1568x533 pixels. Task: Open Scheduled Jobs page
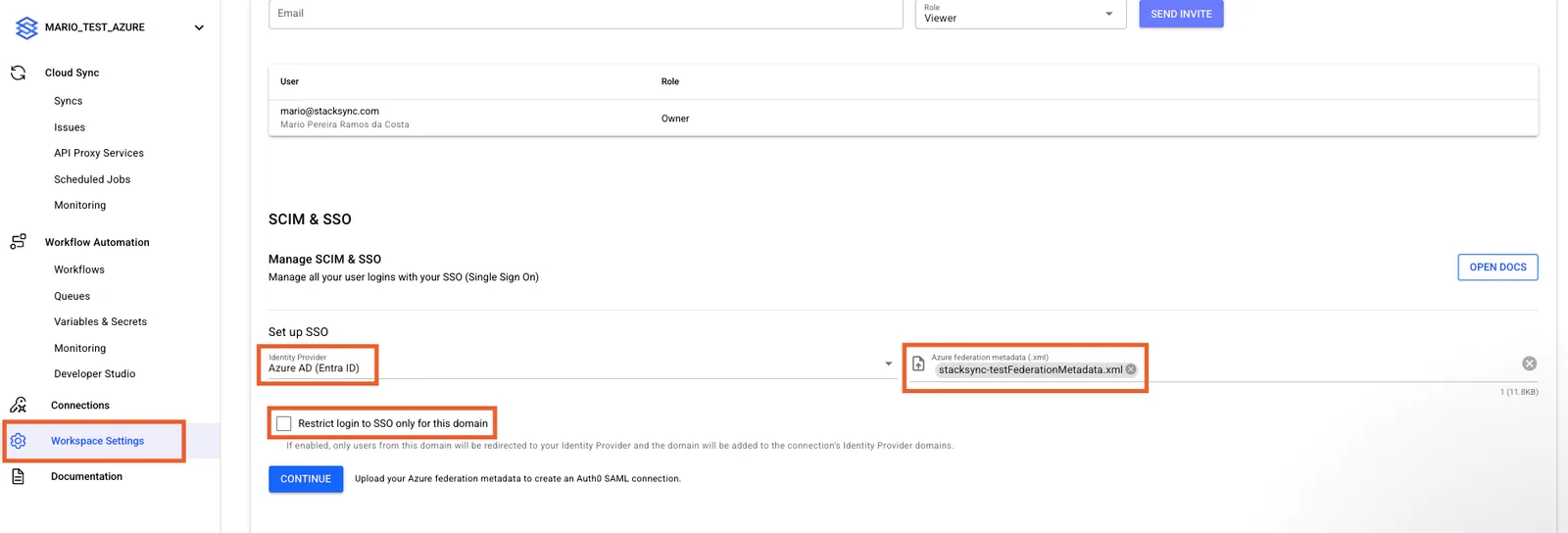pos(92,179)
